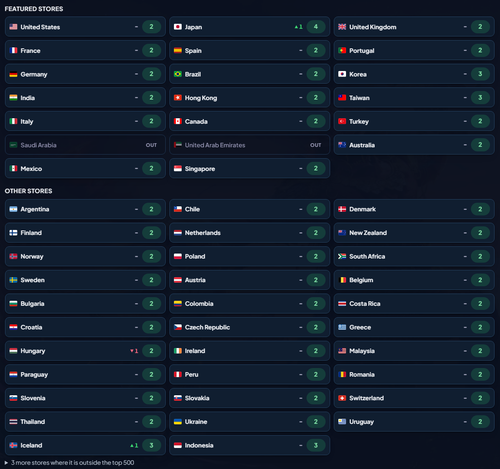Click the FEATURED STORES heading
500x469 pixels.
click(x=34, y=9)
